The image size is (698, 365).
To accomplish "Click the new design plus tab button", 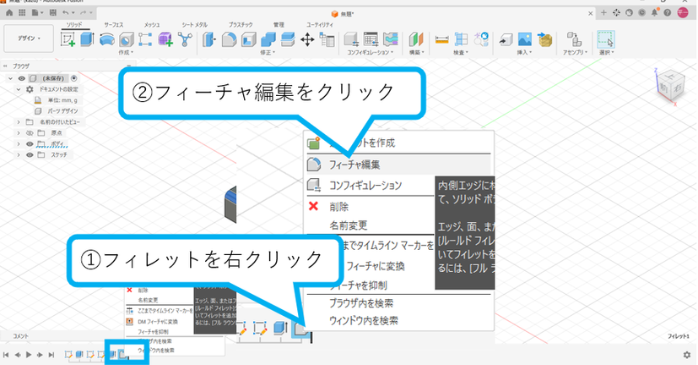I will pyautogui.click(x=604, y=13).
